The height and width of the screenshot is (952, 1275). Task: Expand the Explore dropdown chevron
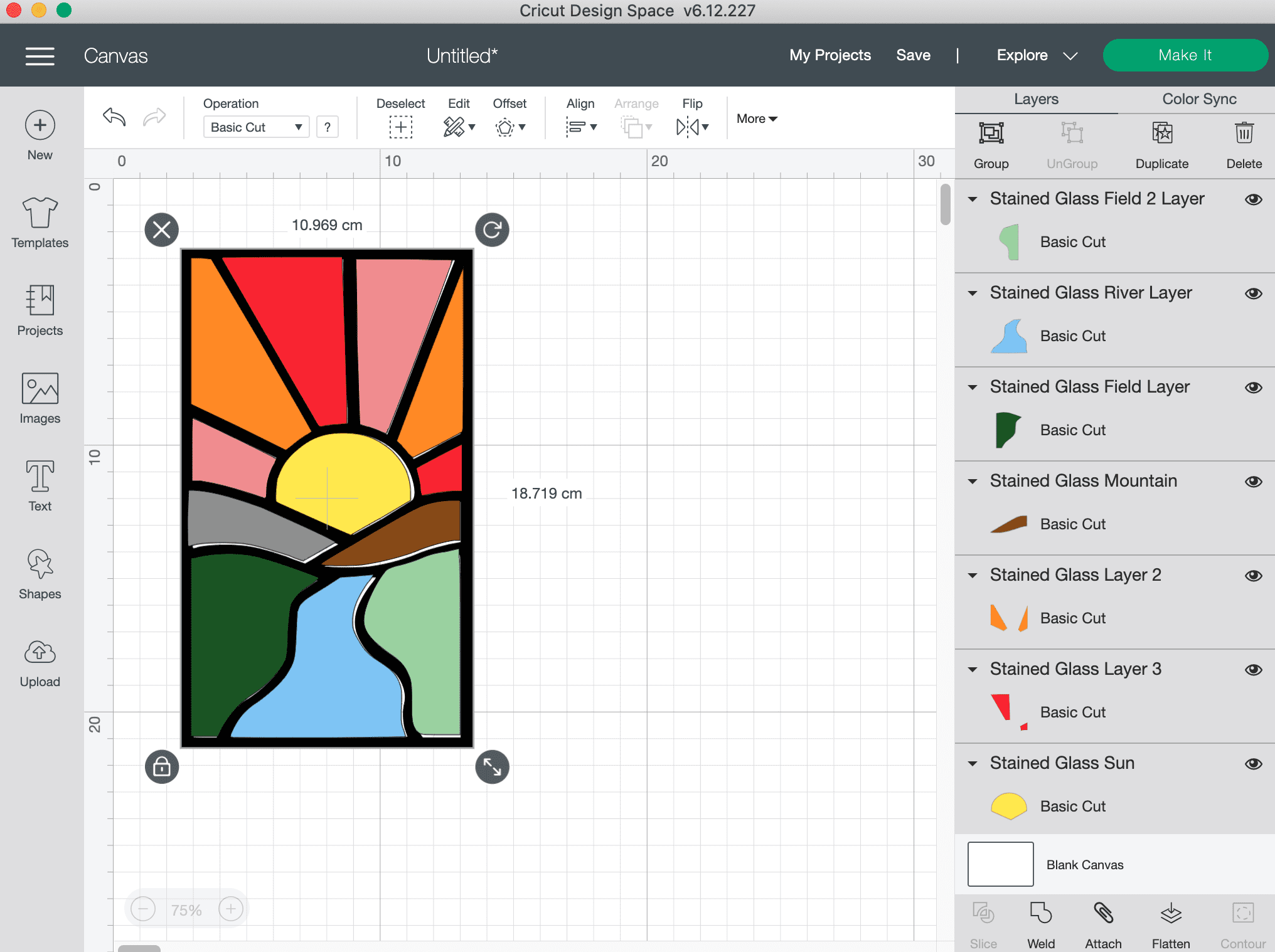[1070, 56]
